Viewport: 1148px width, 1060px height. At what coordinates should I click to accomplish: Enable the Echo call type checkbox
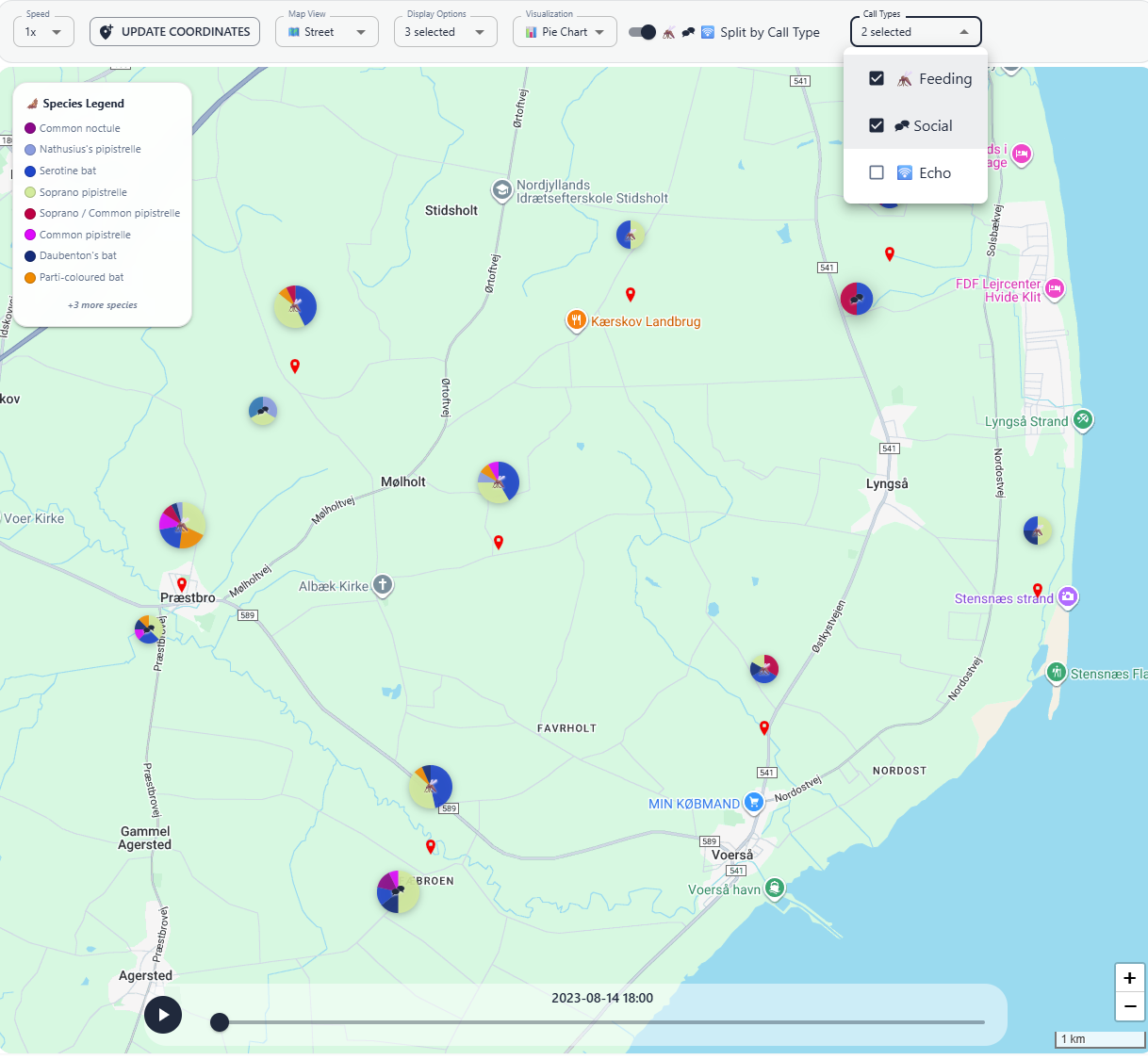click(877, 172)
